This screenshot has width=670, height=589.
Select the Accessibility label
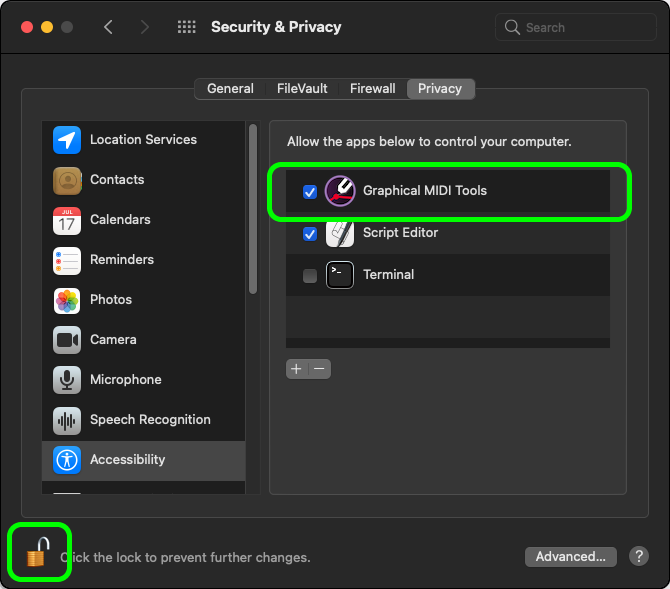pos(128,459)
